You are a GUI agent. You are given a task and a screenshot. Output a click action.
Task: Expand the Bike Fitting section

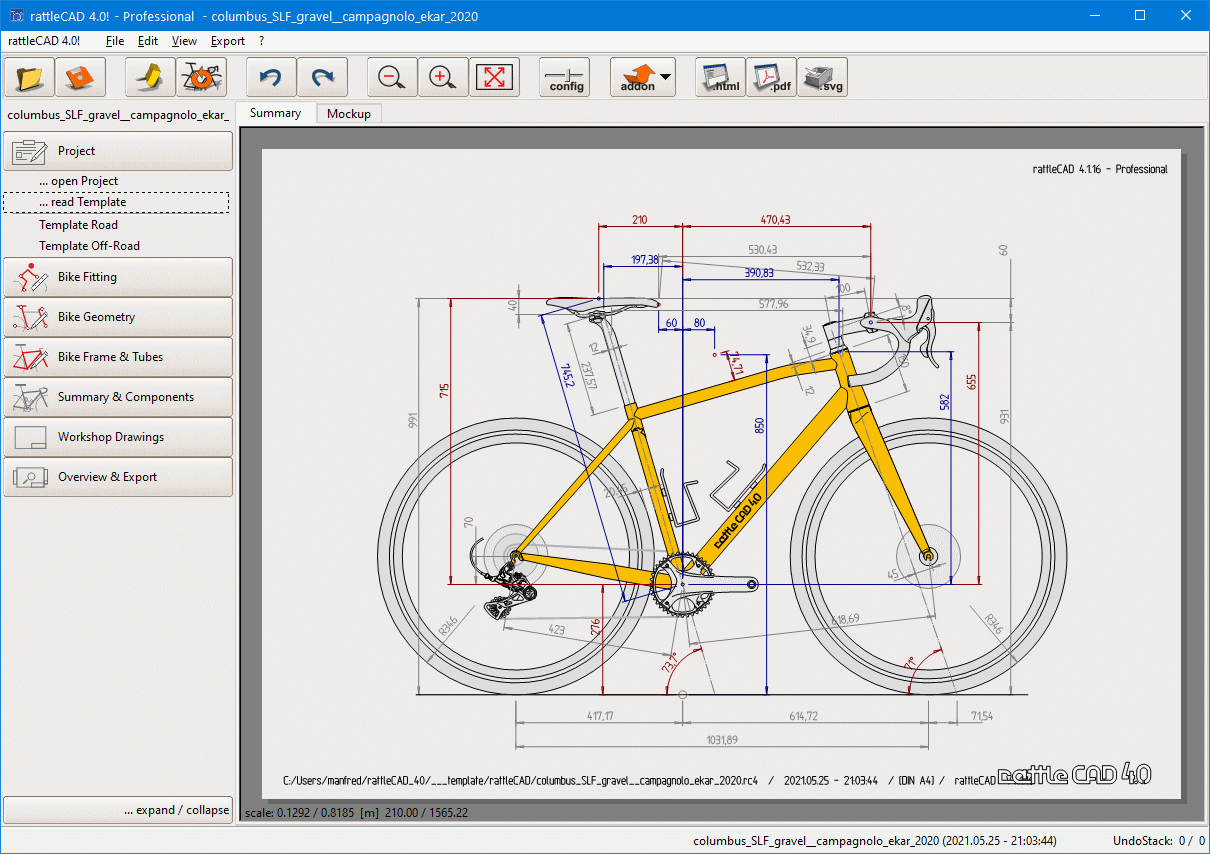118,277
